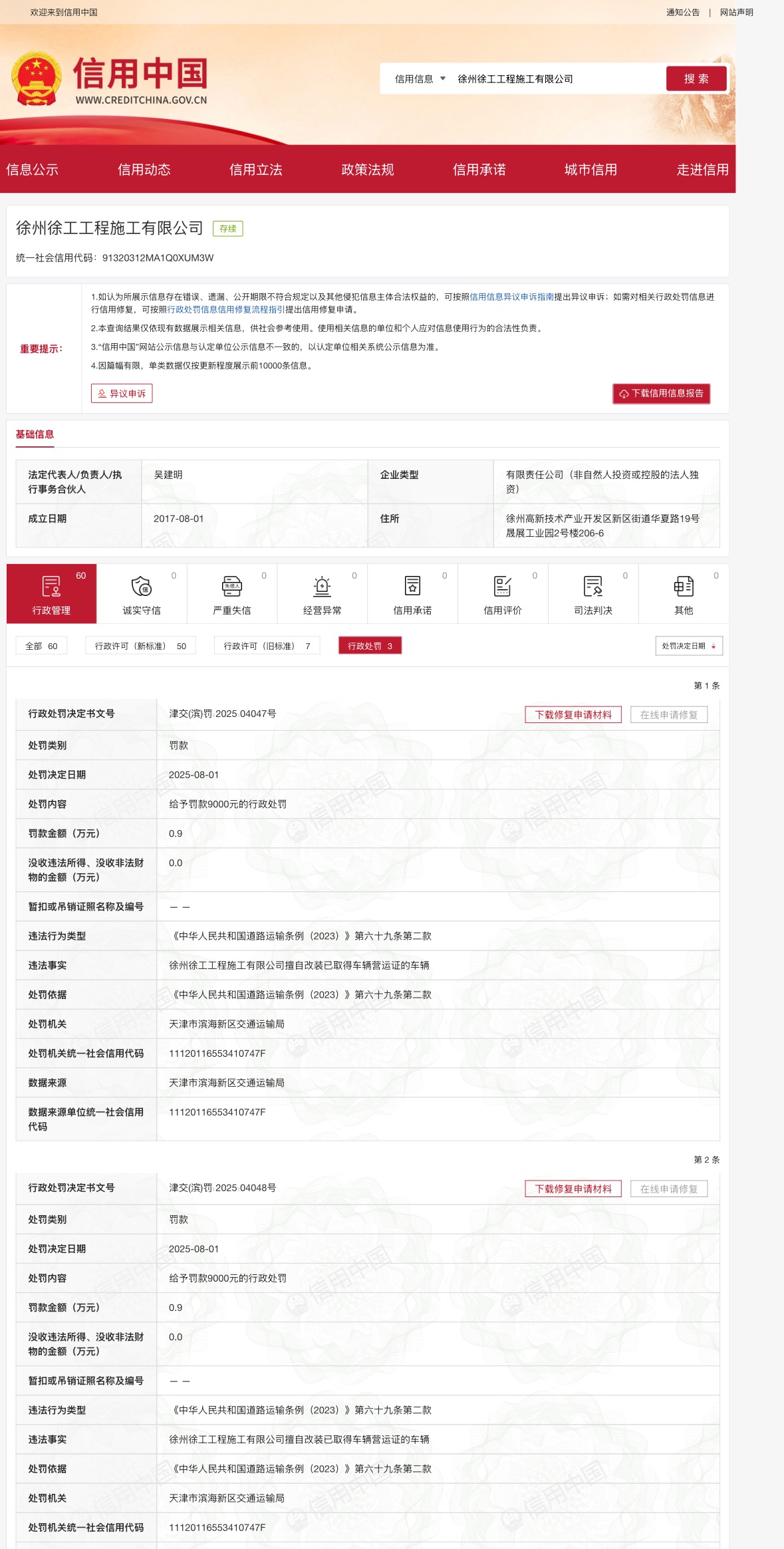Click the 异议申诉 button
784x1549 pixels.
click(122, 394)
